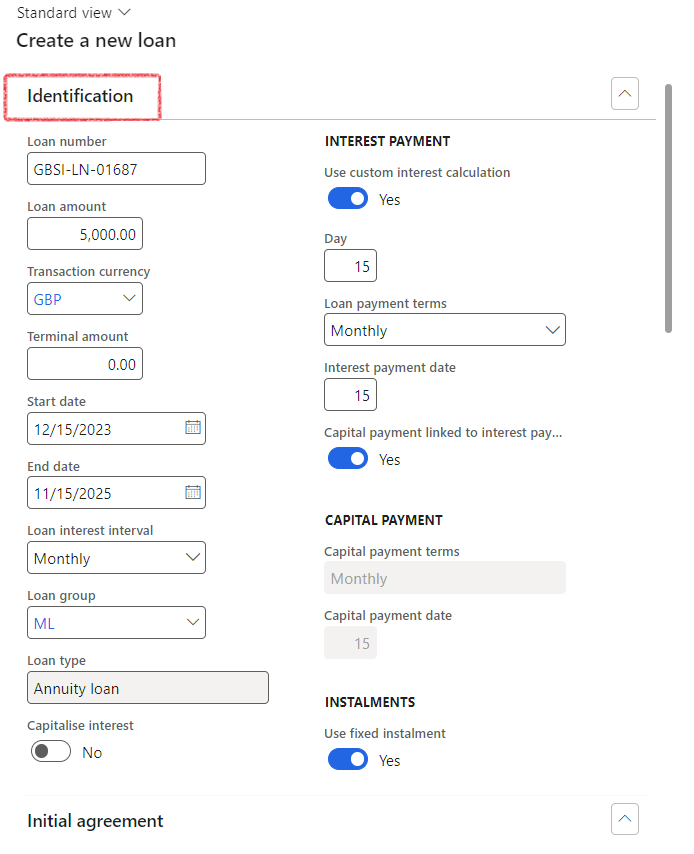
Task: Click the Identification section header
Action: tap(81, 96)
